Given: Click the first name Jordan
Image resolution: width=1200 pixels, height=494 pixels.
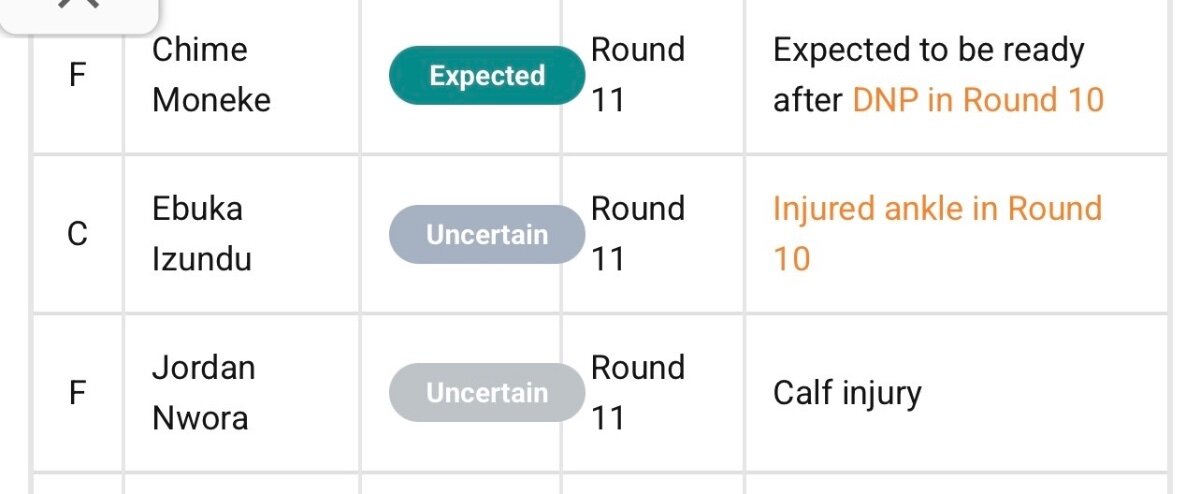Looking at the screenshot, I should pyautogui.click(x=203, y=367).
